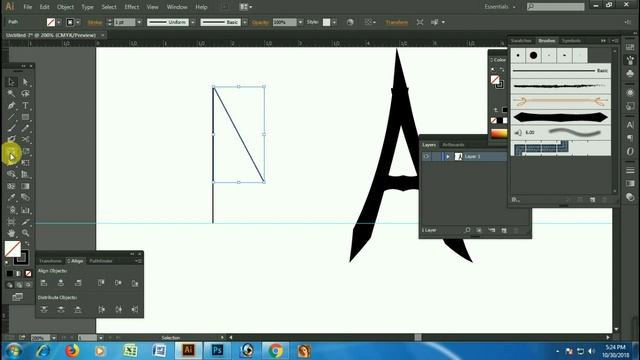The height and width of the screenshot is (360, 640).
Task: Expand Layer 1 disclosure triangle
Action: (448, 156)
